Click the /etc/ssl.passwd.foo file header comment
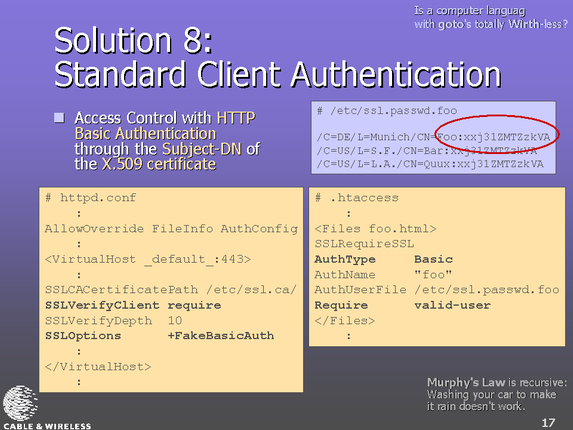Screen dimensions: 573x430 (x=387, y=111)
